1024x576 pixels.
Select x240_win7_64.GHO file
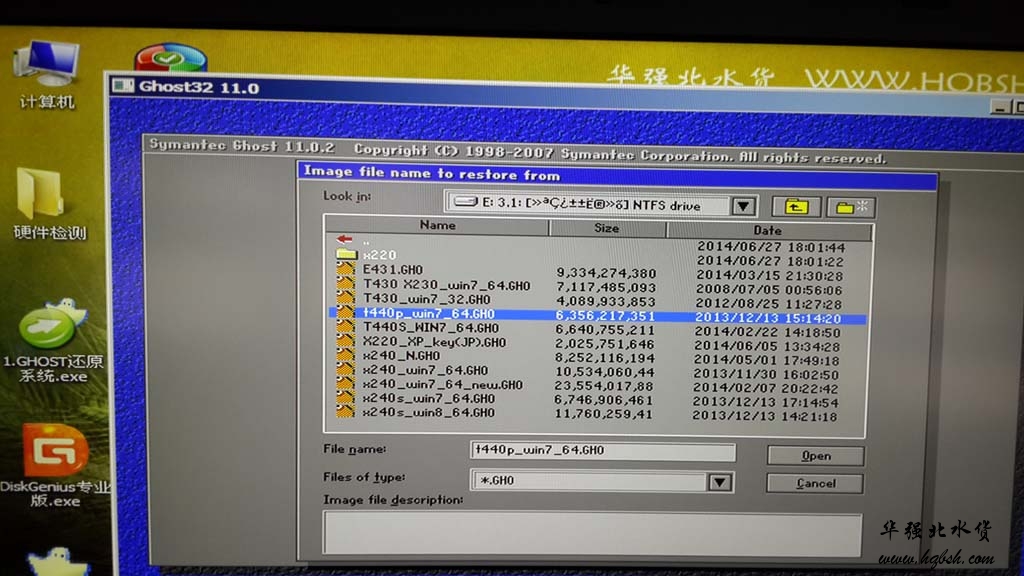(425, 370)
